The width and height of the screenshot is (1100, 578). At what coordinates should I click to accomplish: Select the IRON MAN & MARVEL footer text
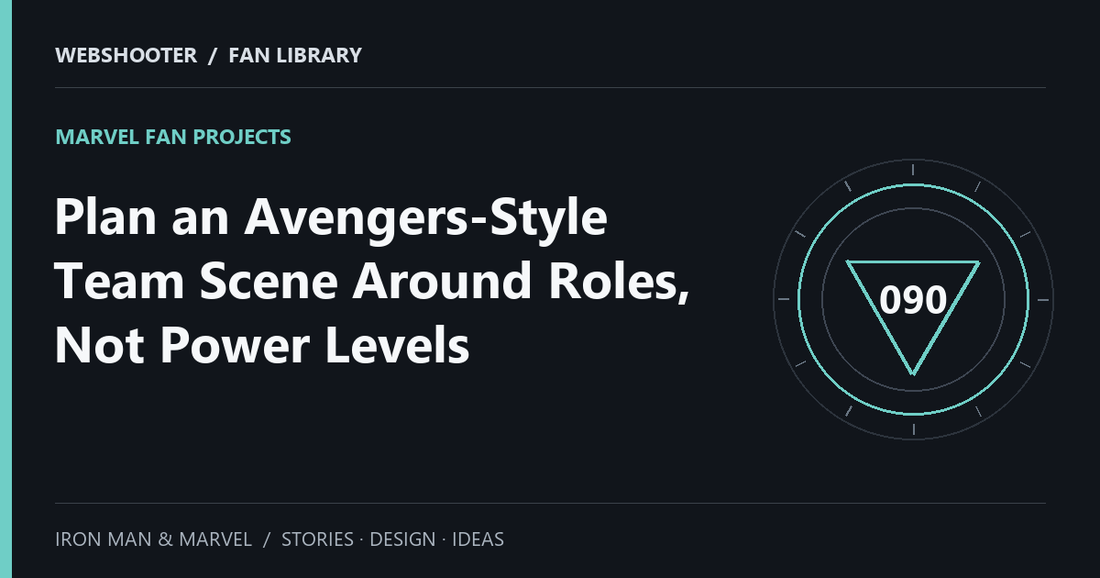154,539
